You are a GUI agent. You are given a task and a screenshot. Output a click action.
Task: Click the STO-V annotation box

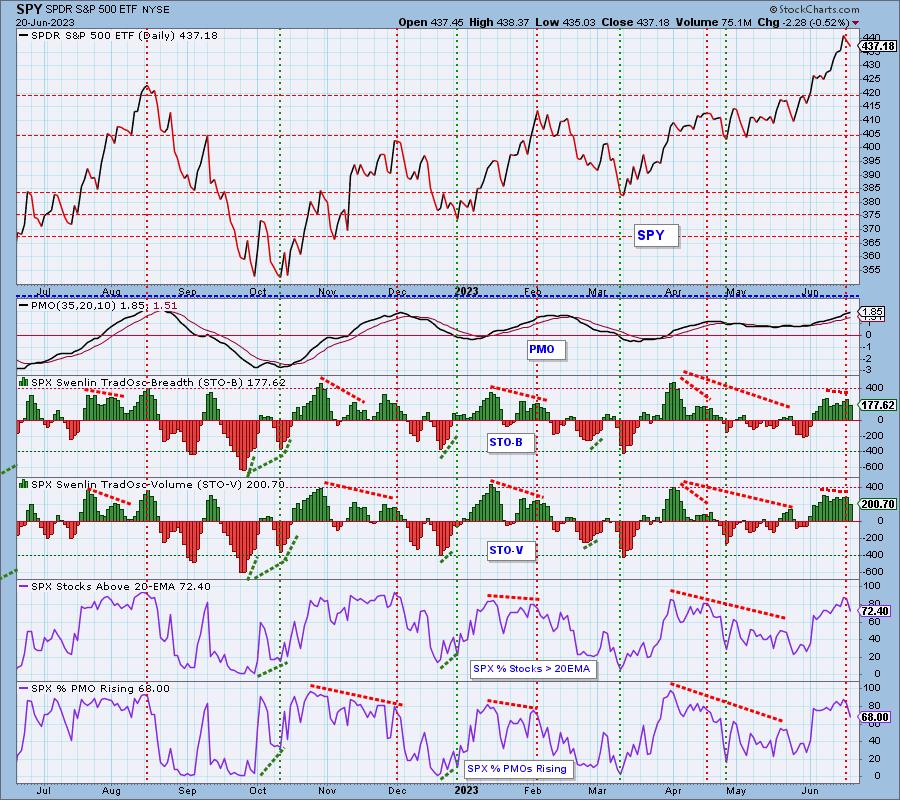click(511, 550)
